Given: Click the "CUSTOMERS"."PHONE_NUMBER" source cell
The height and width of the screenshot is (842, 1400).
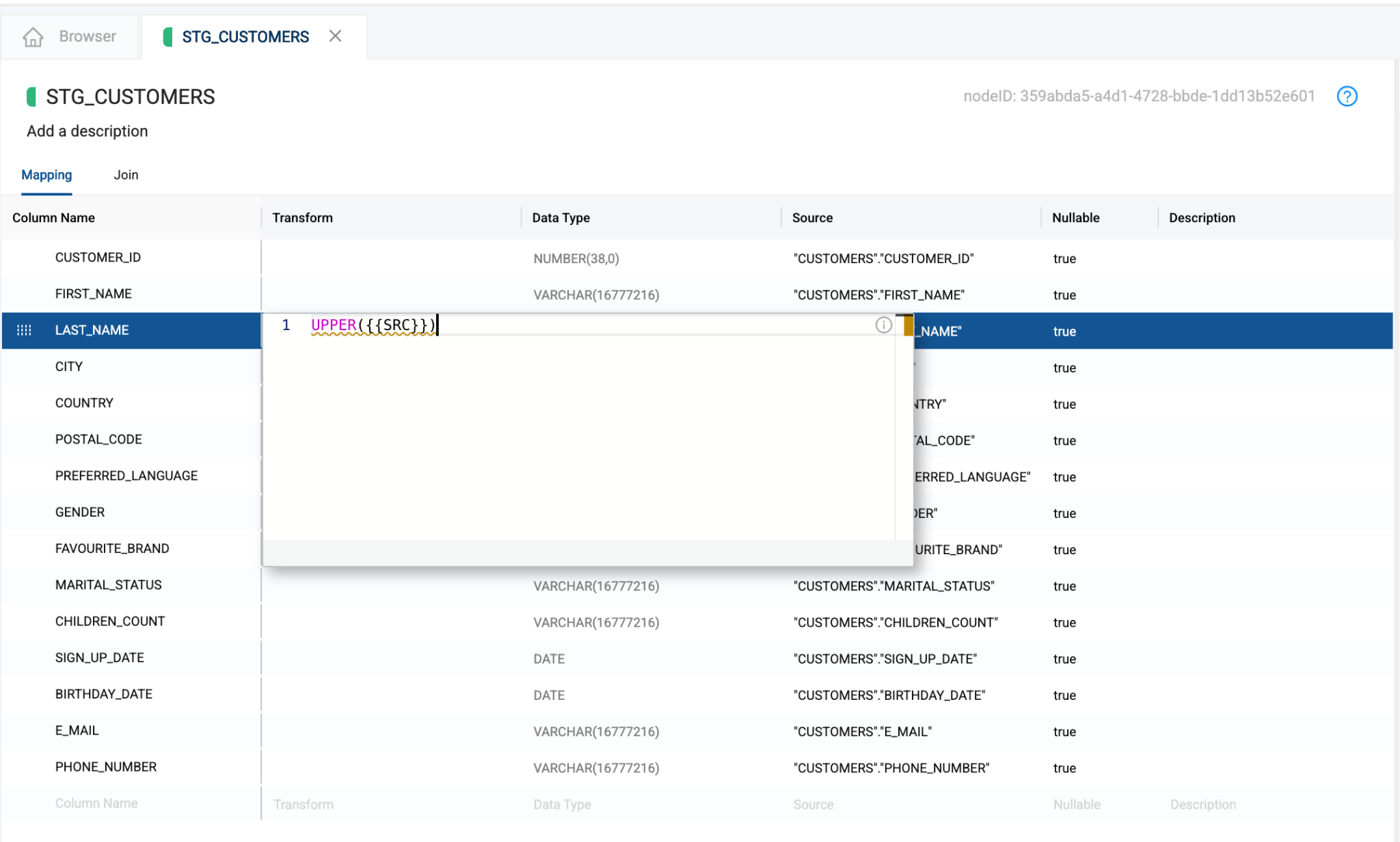Looking at the screenshot, I should click(x=891, y=768).
